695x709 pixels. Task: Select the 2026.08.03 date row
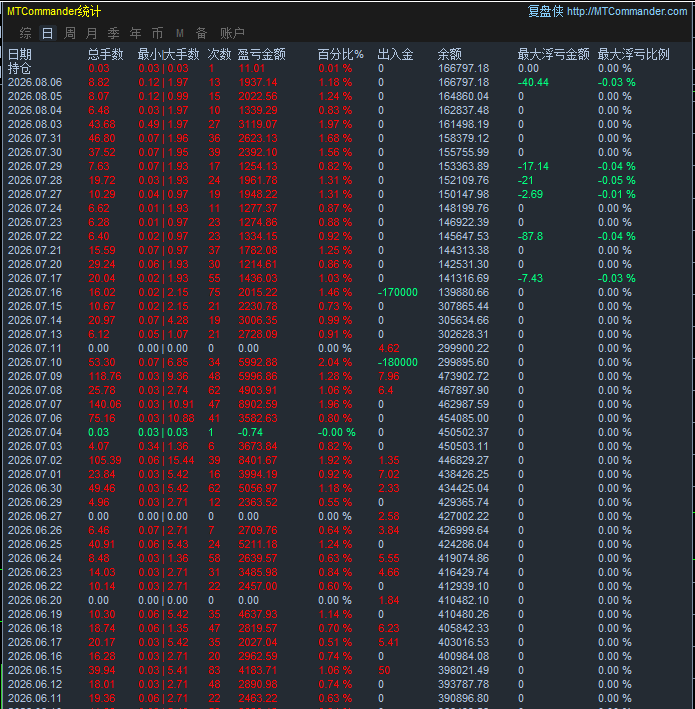[35, 125]
